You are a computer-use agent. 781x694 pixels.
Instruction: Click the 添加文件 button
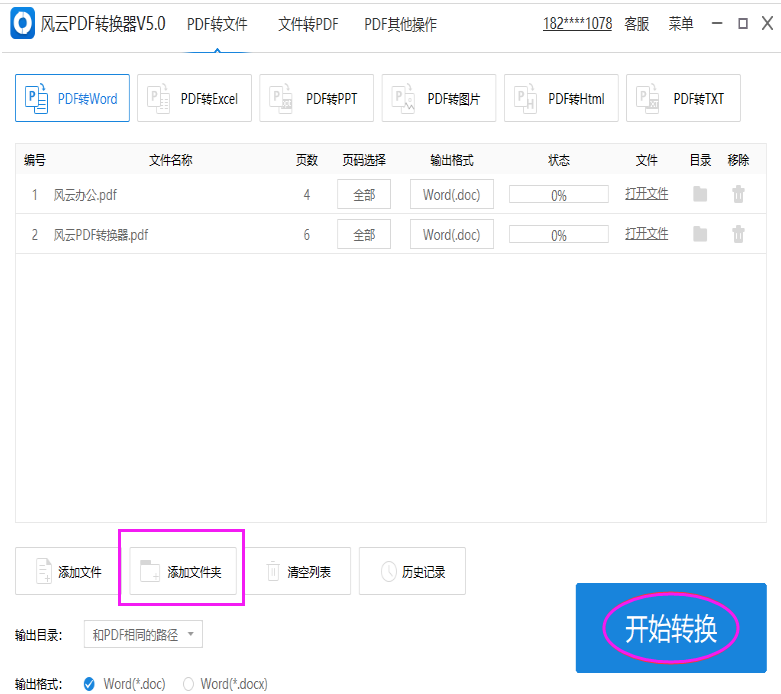67,571
